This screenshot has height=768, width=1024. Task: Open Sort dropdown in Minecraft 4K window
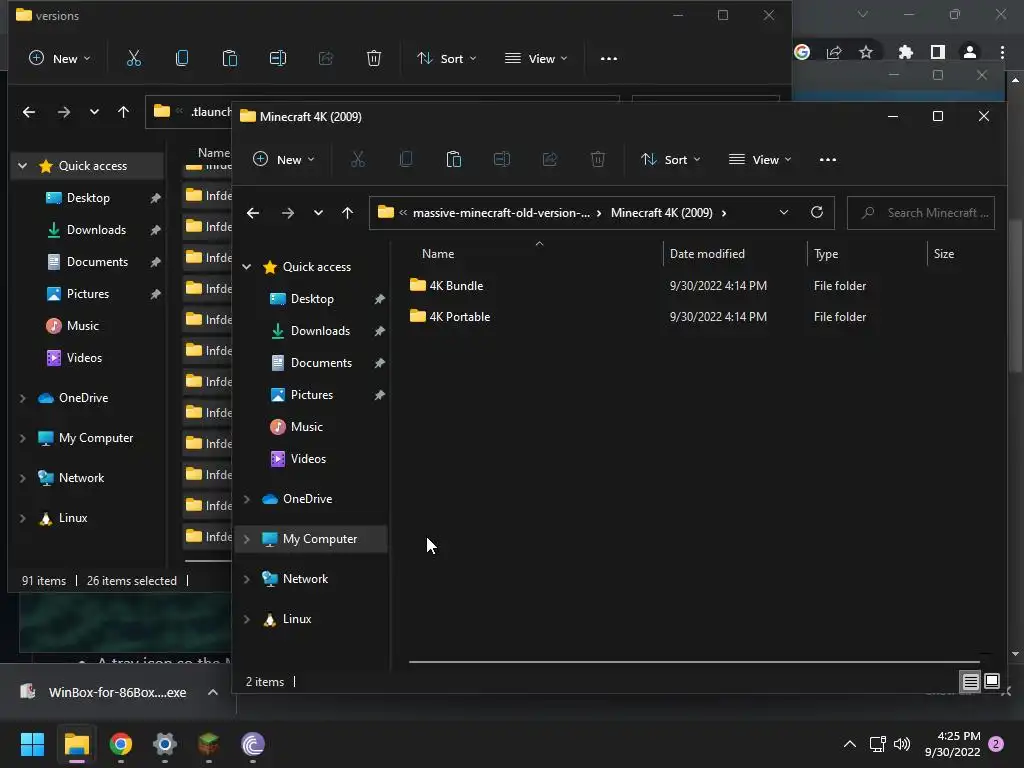pyautogui.click(x=671, y=159)
